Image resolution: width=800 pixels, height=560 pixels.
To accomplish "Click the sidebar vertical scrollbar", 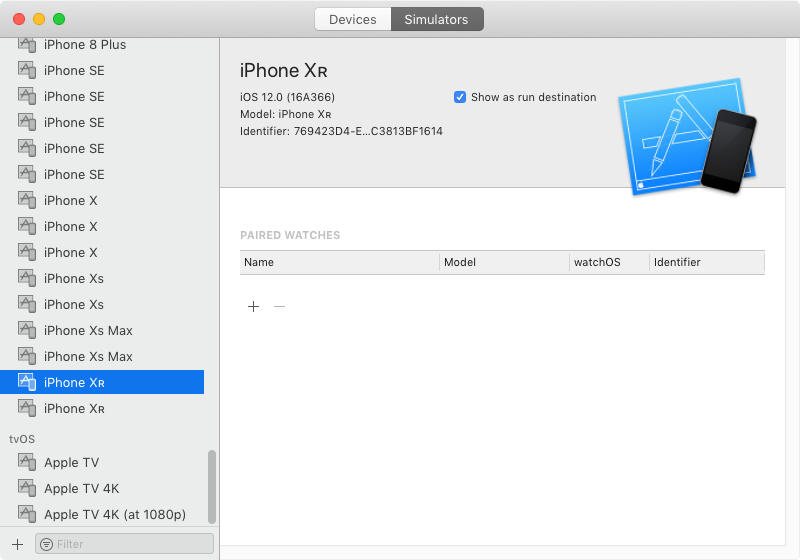I will tap(212, 487).
